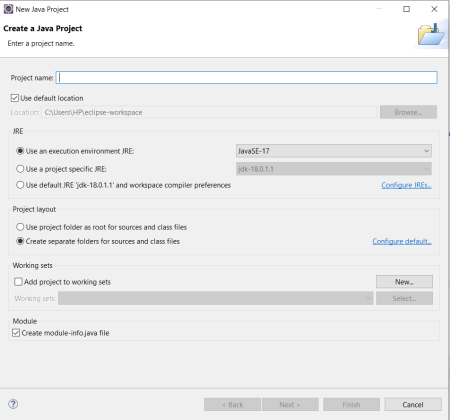Select the Use an execution environment JRE radio

coord(20,151)
